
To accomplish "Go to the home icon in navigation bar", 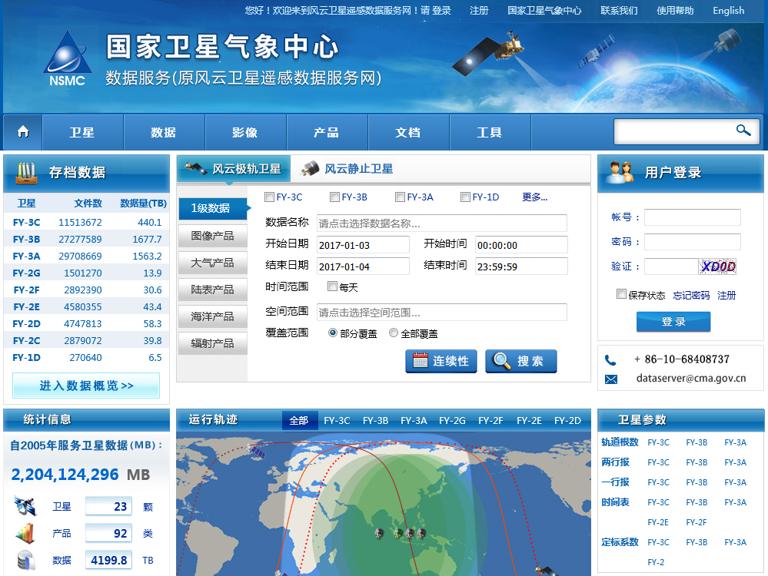I will pos(23,132).
